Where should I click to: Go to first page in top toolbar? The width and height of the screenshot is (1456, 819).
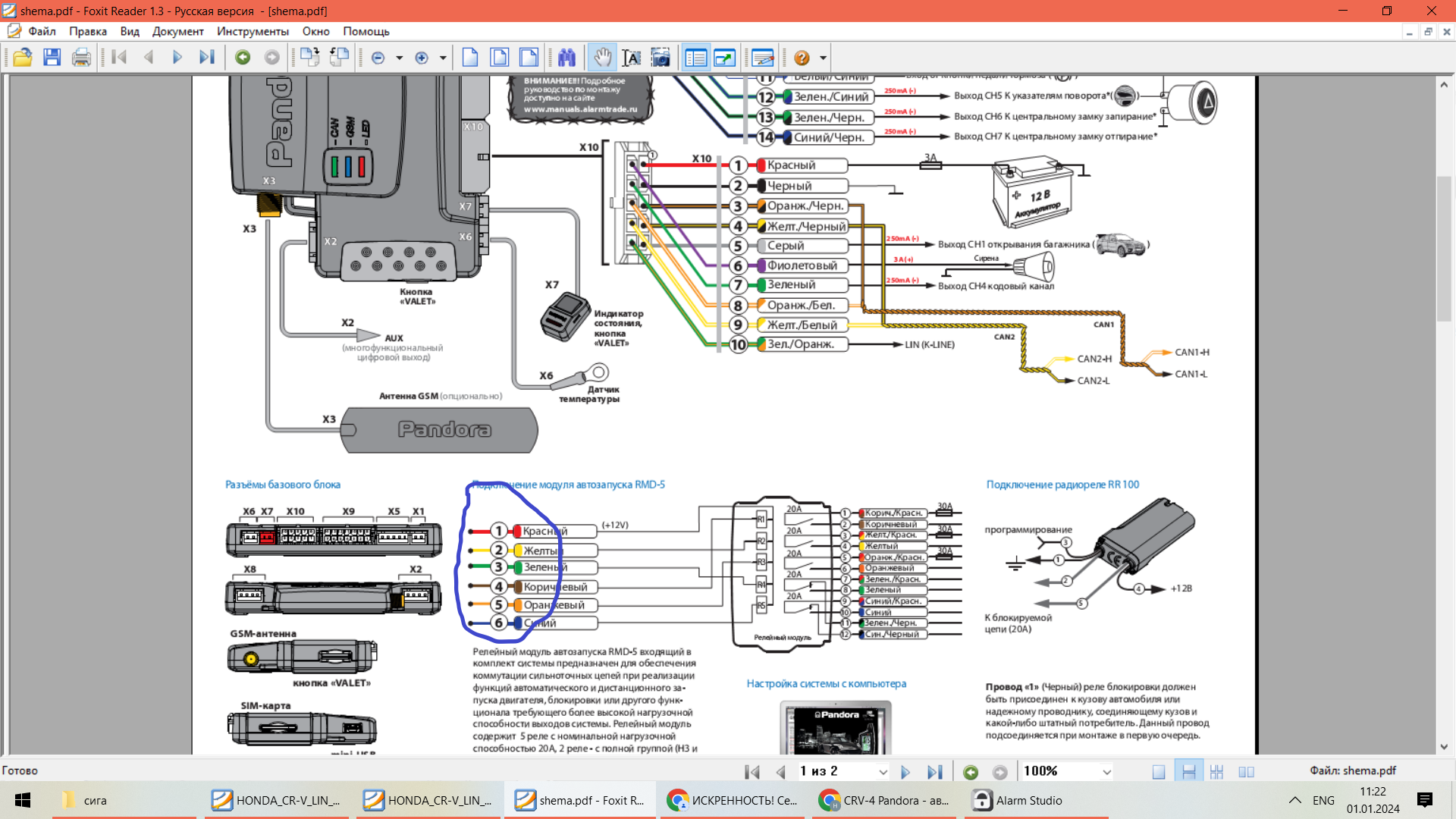119,58
